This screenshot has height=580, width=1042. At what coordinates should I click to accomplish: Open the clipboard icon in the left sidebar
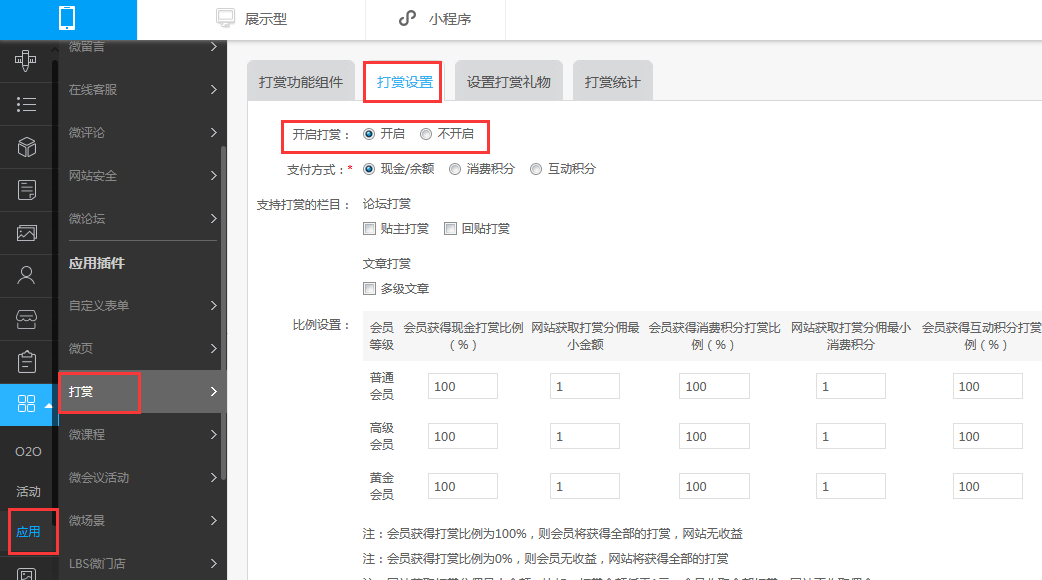[27, 362]
